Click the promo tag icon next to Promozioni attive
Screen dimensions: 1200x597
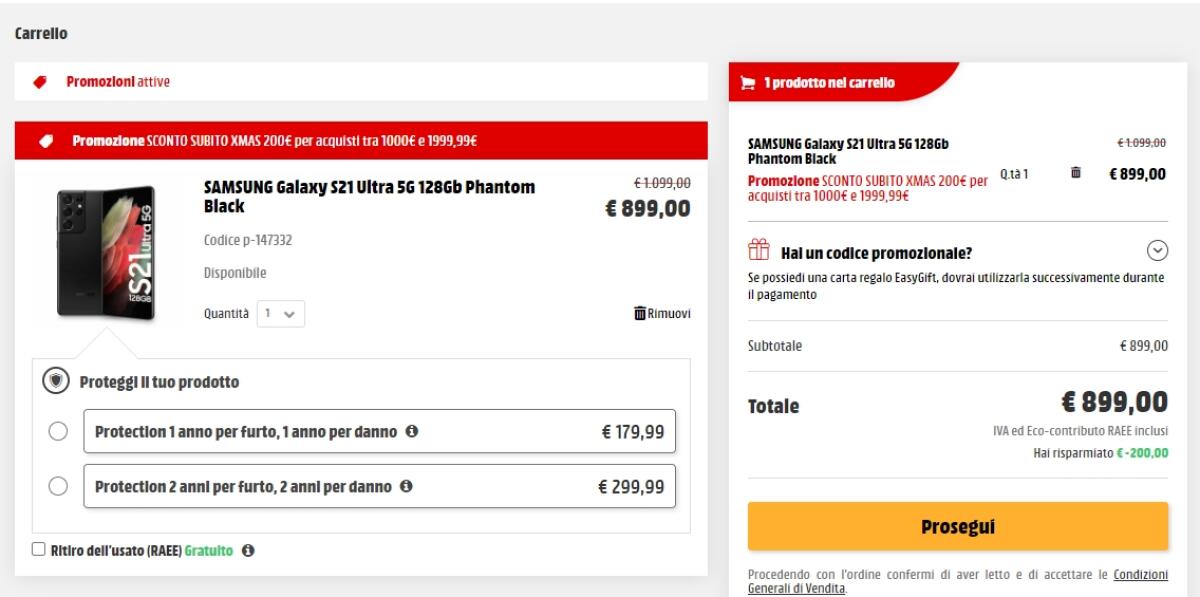tap(40, 81)
